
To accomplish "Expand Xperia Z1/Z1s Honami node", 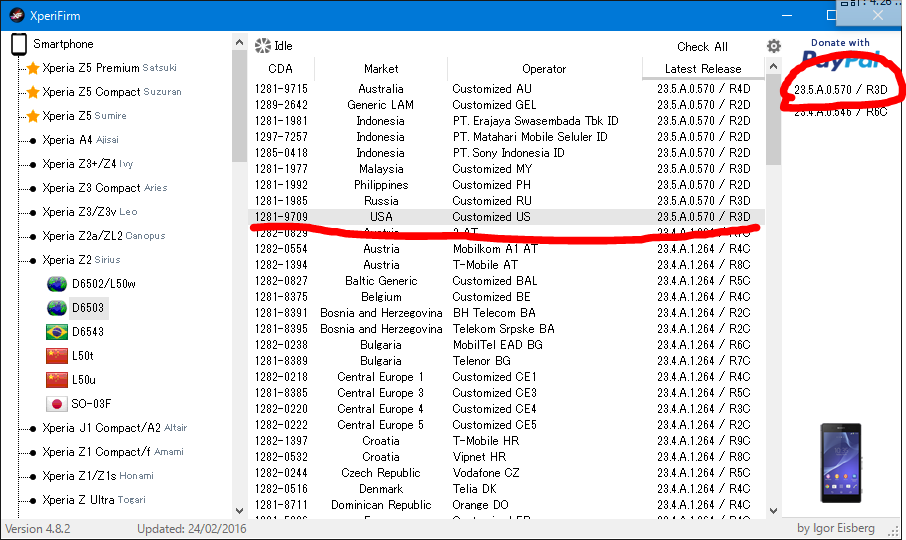I will (33, 477).
